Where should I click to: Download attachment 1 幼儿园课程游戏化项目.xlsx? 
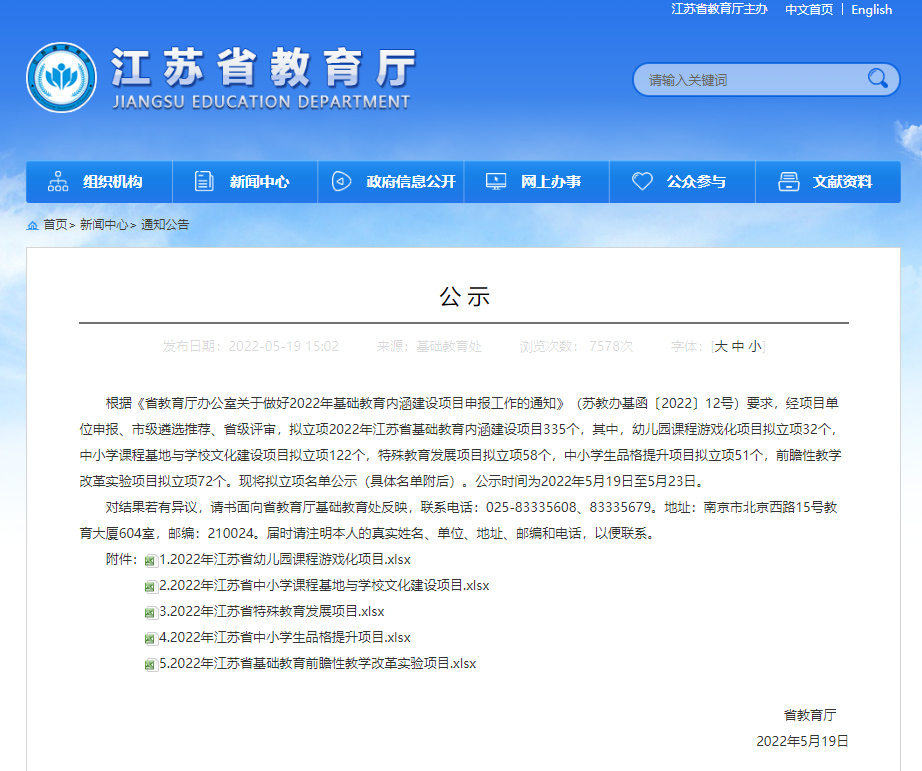[x=285, y=559]
